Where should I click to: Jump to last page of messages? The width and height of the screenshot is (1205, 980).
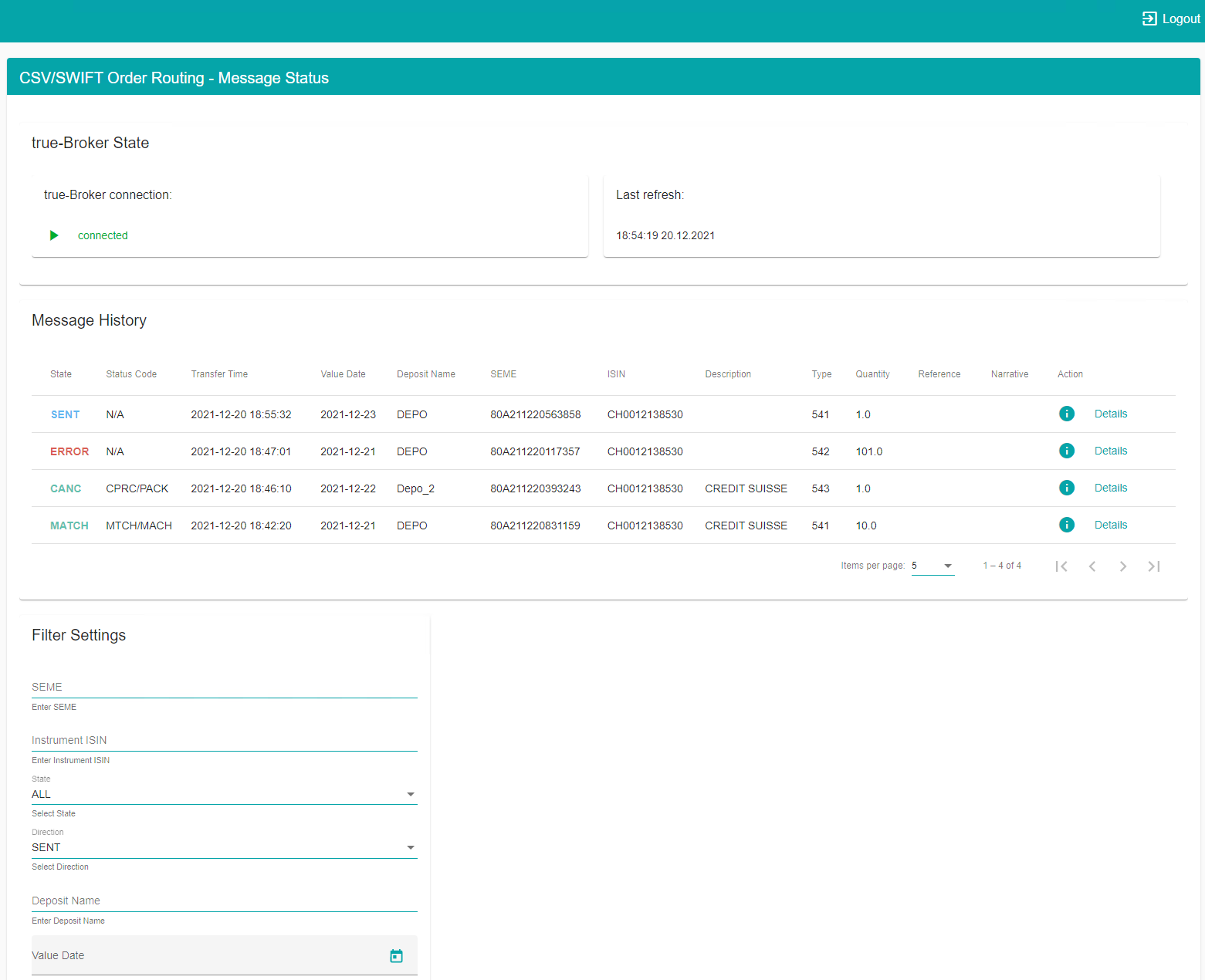click(1154, 566)
